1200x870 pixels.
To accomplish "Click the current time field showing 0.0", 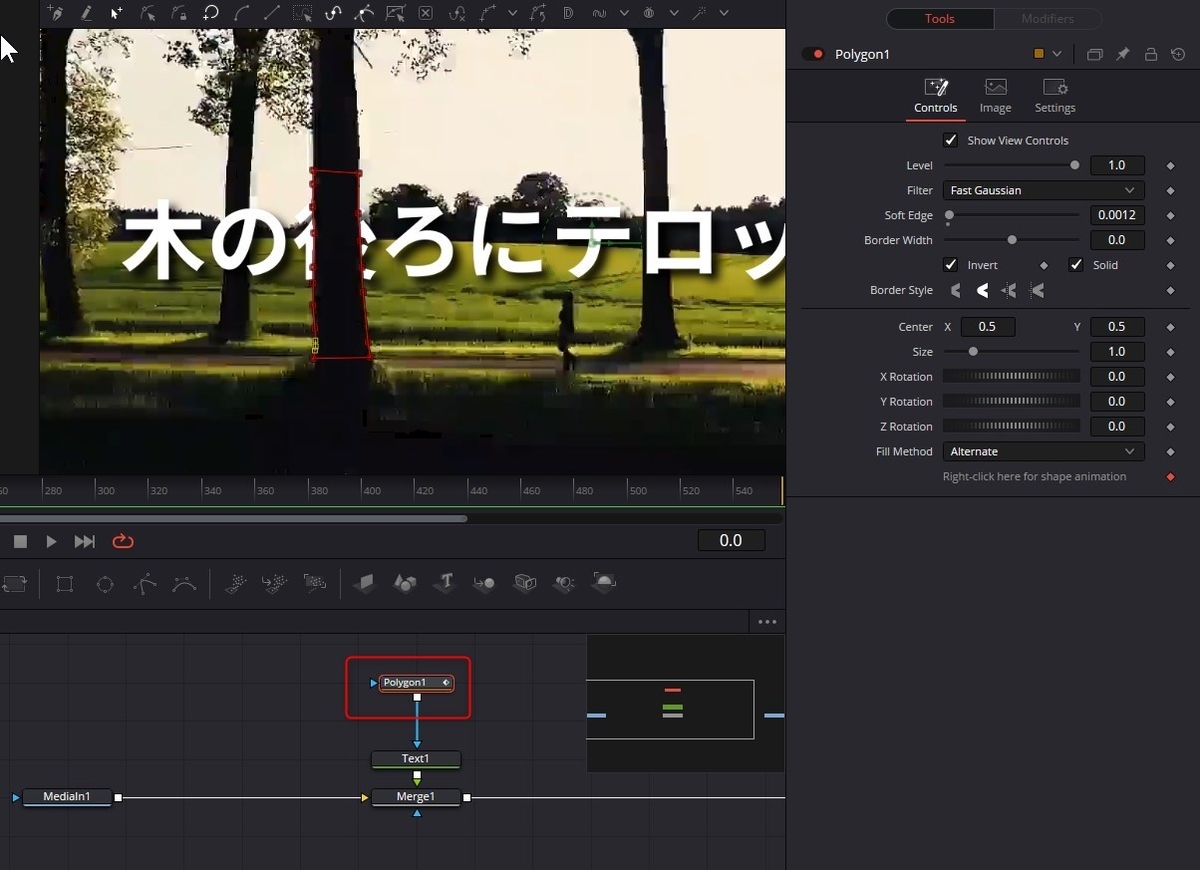I will click(731, 540).
